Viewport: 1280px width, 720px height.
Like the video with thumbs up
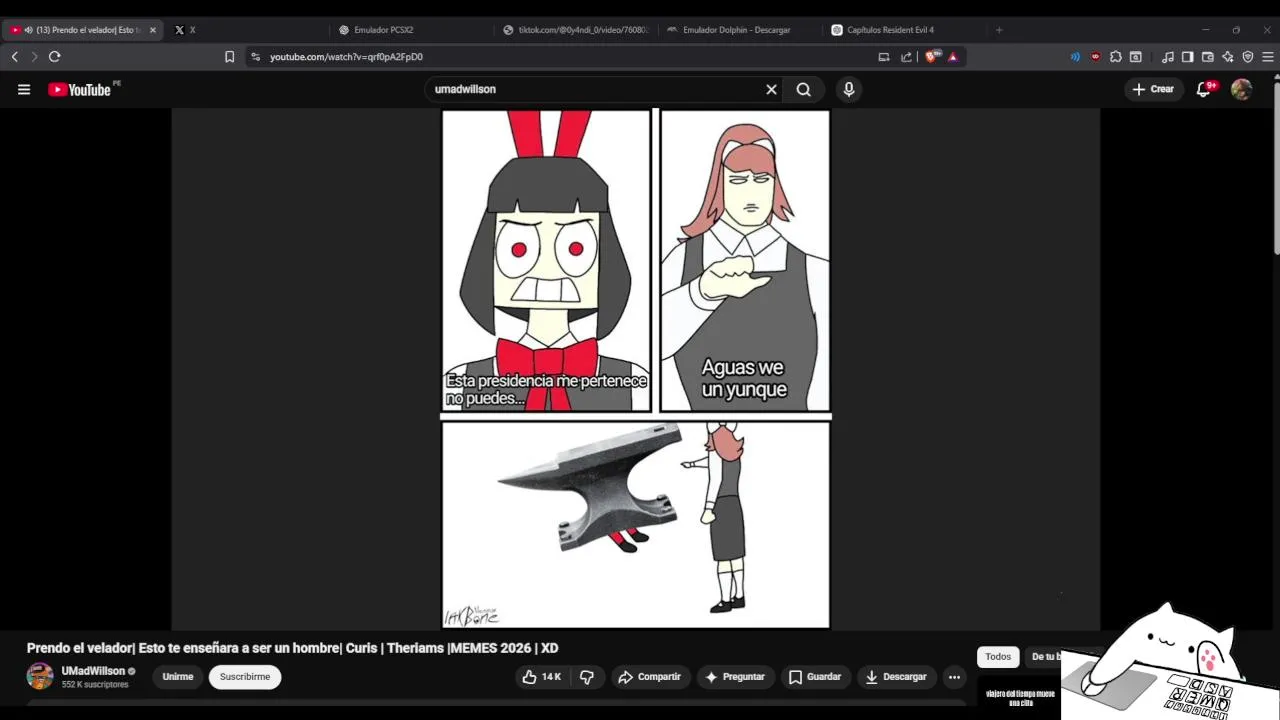540,677
